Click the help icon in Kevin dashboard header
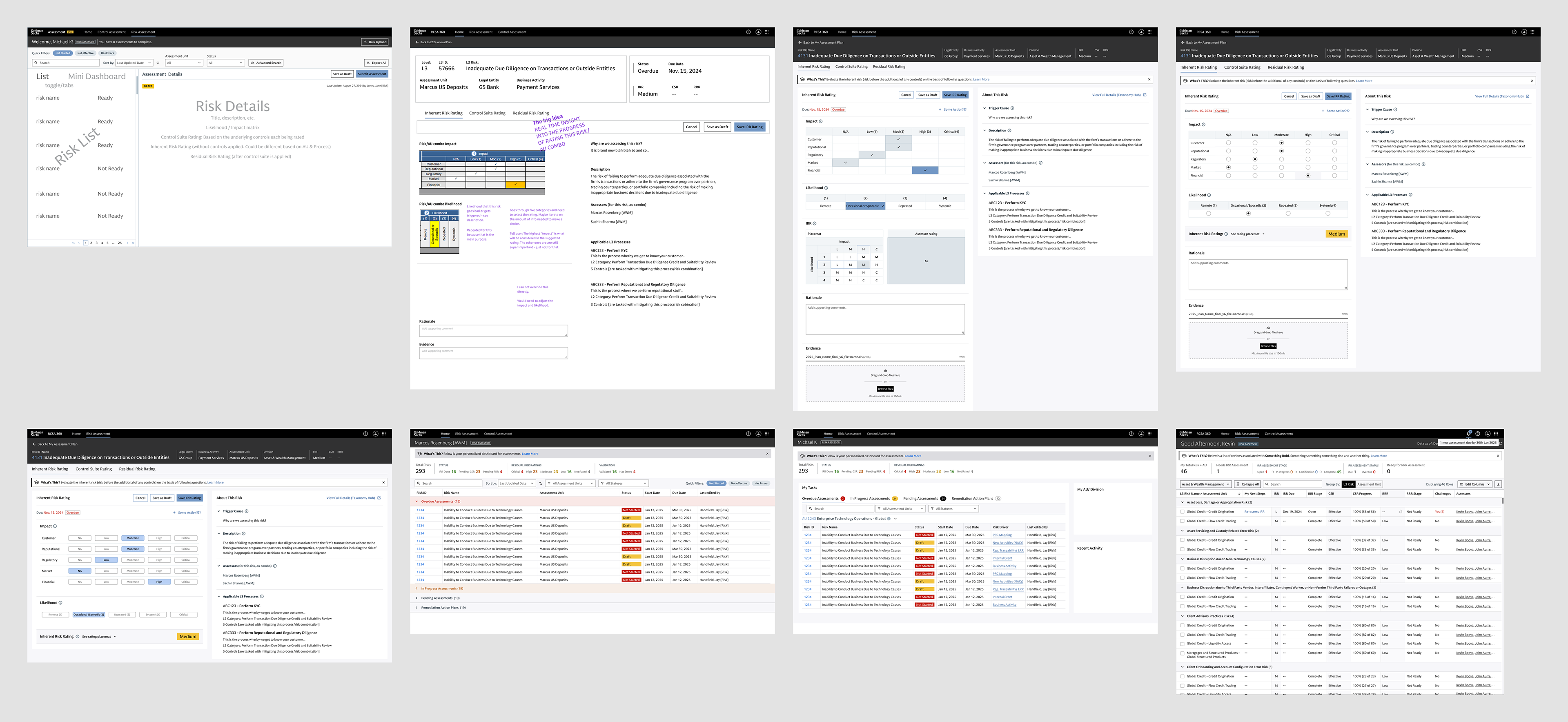1568x722 pixels. [x=1478, y=433]
